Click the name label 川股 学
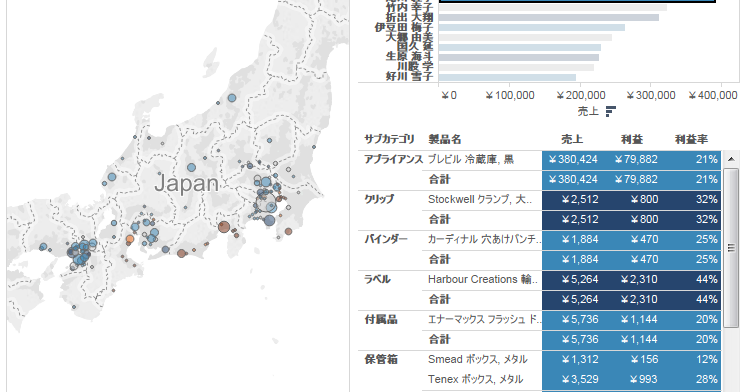The height and width of the screenshot is (392, 746). (414, 67)
